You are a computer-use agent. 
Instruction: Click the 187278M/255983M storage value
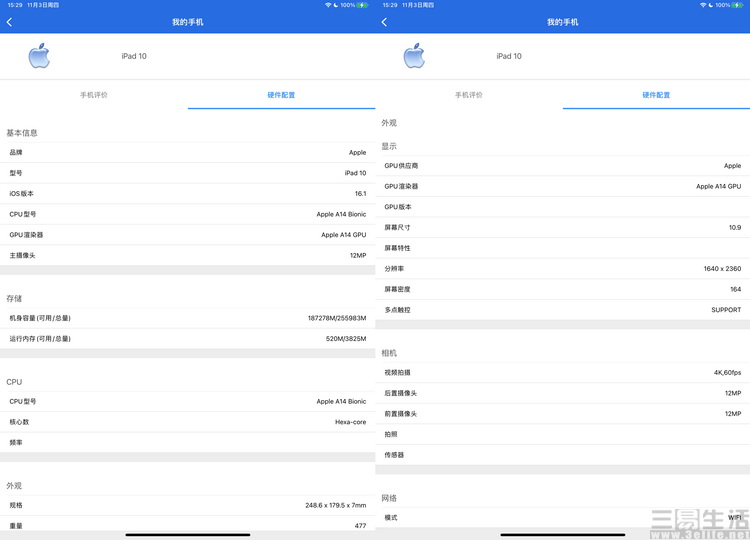(337, 318)
